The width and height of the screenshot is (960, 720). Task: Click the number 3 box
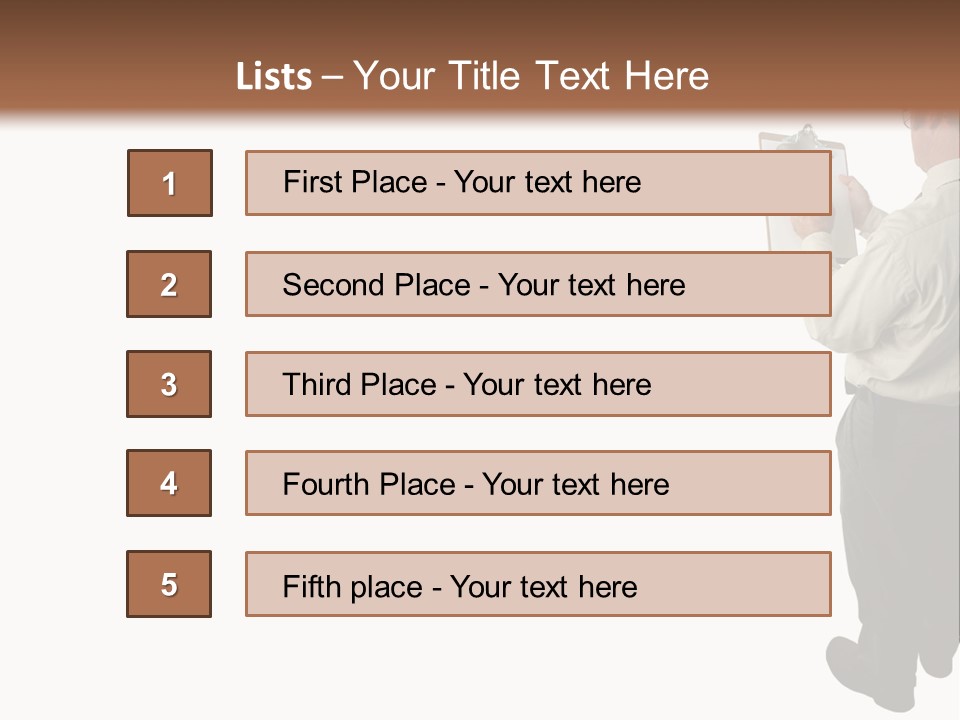click(169, 384)
